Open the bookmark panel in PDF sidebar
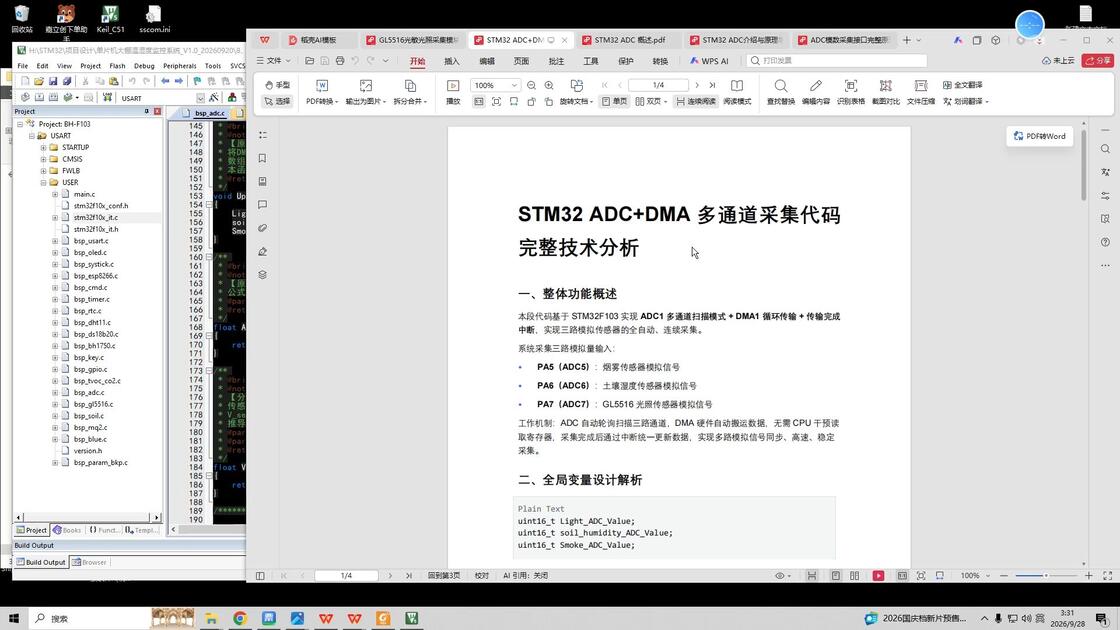This screenshot has width=1120, height=630. 262,159
